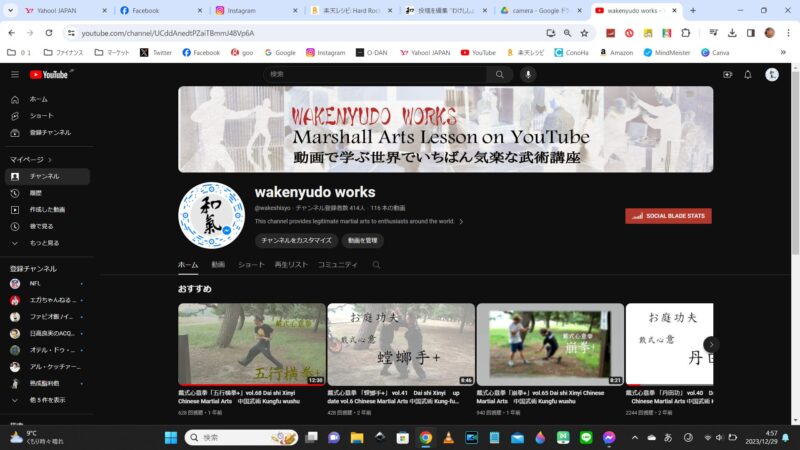Open 螳螂手+ video thumbnail
Image resolution: width=800 pixels, height=450 pixels.
click(x=401, y=344)
